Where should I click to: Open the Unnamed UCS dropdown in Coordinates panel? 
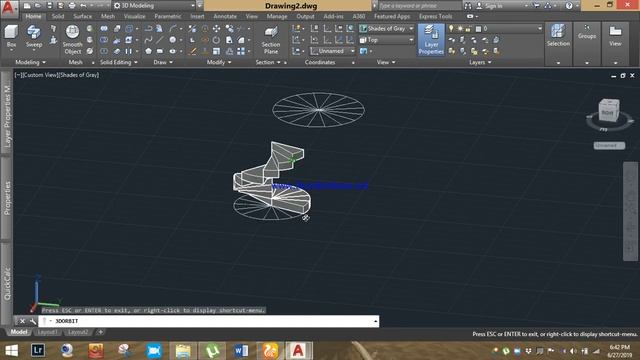[x=332, y=51]
